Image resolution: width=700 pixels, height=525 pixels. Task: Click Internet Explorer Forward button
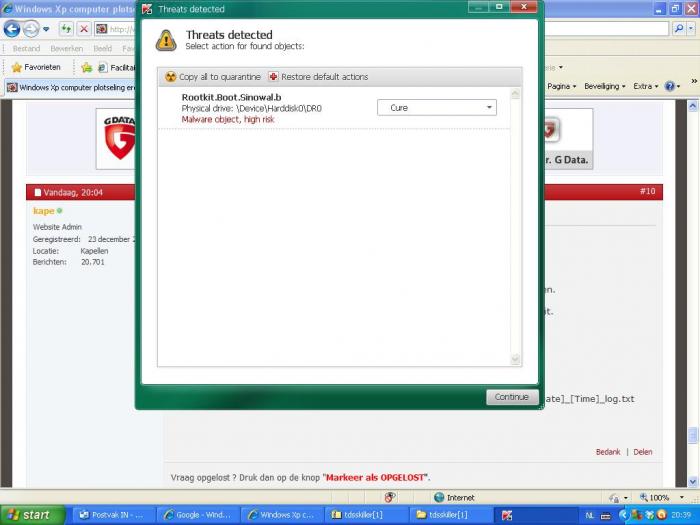coord(31,29)
